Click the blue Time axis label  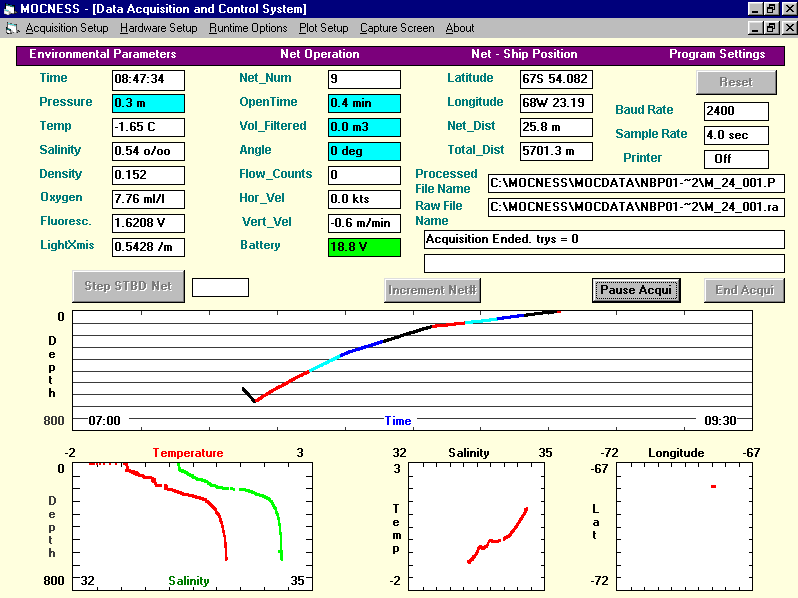[x=397, y=421]
